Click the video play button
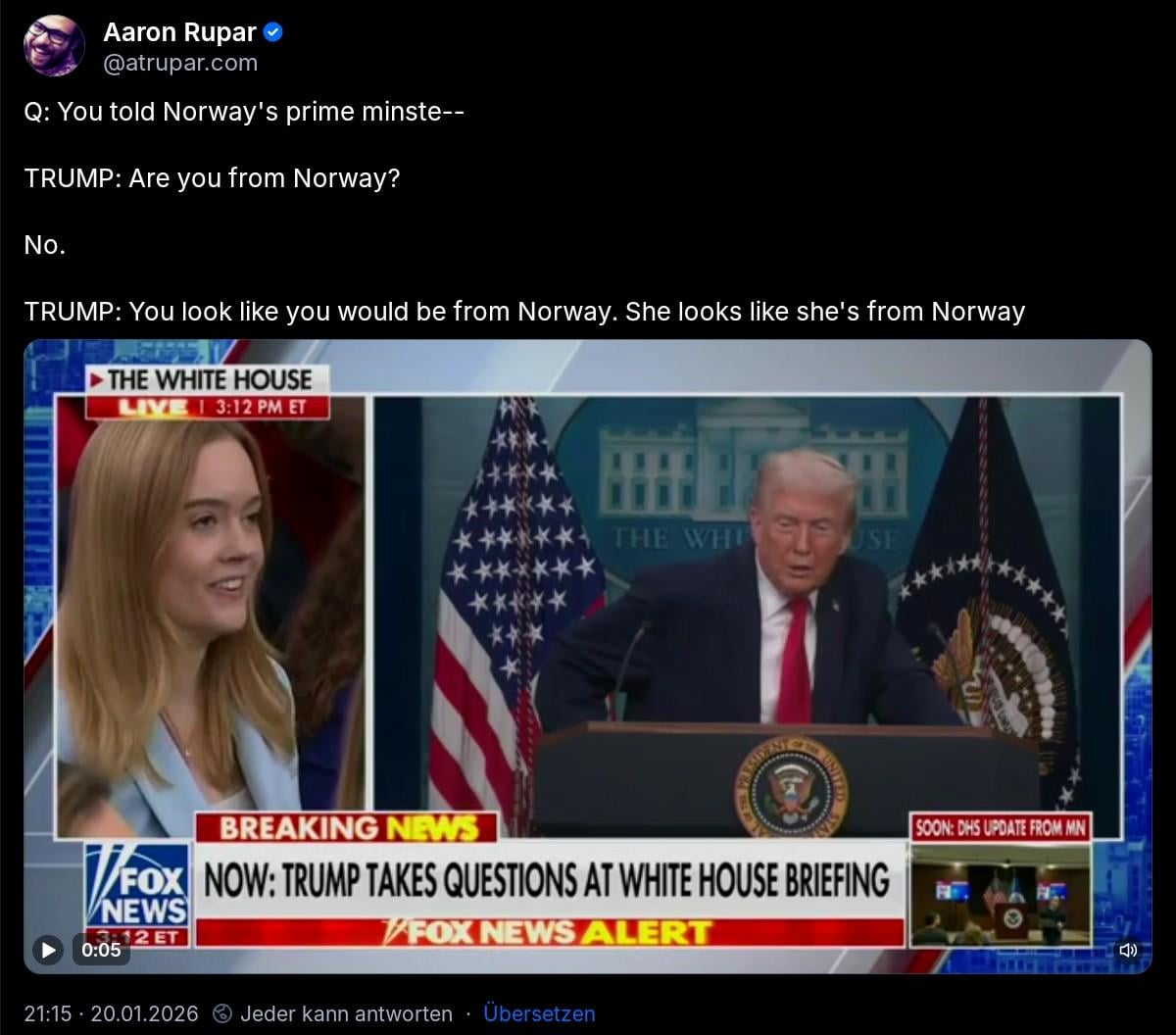The height and width of the screenshot is (1035, 1176). [47, 949]
